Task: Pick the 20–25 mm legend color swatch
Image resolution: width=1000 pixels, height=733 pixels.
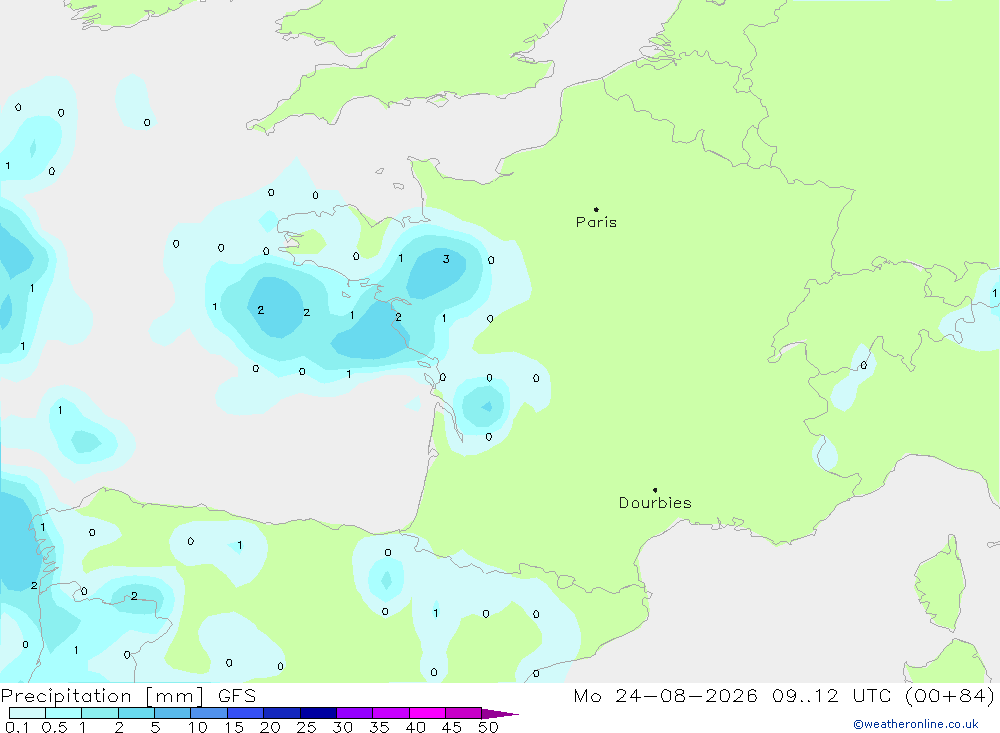Action: point(282,713)
